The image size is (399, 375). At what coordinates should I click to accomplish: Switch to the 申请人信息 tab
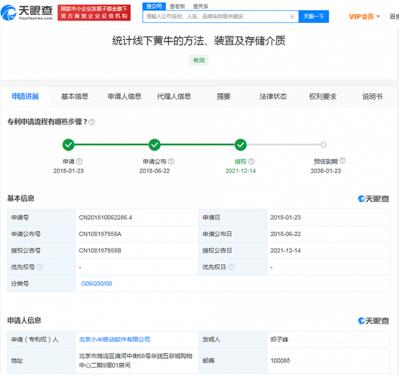[x=124, y=96]
